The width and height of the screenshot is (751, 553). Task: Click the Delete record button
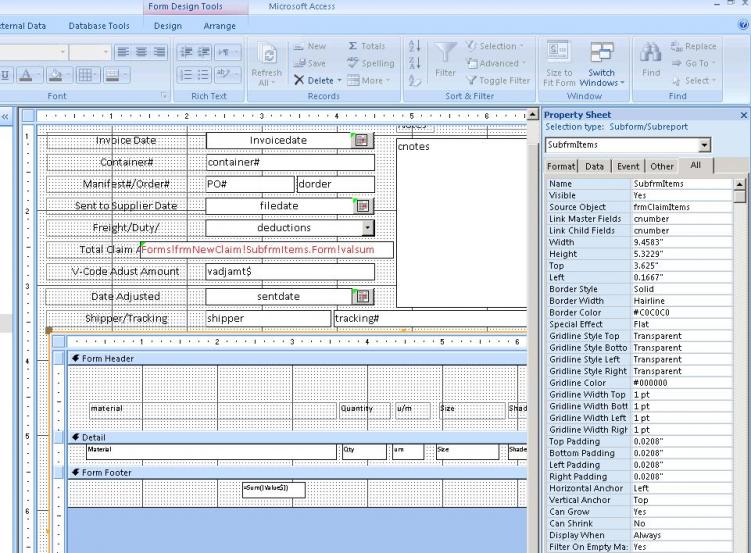point(314,80)
